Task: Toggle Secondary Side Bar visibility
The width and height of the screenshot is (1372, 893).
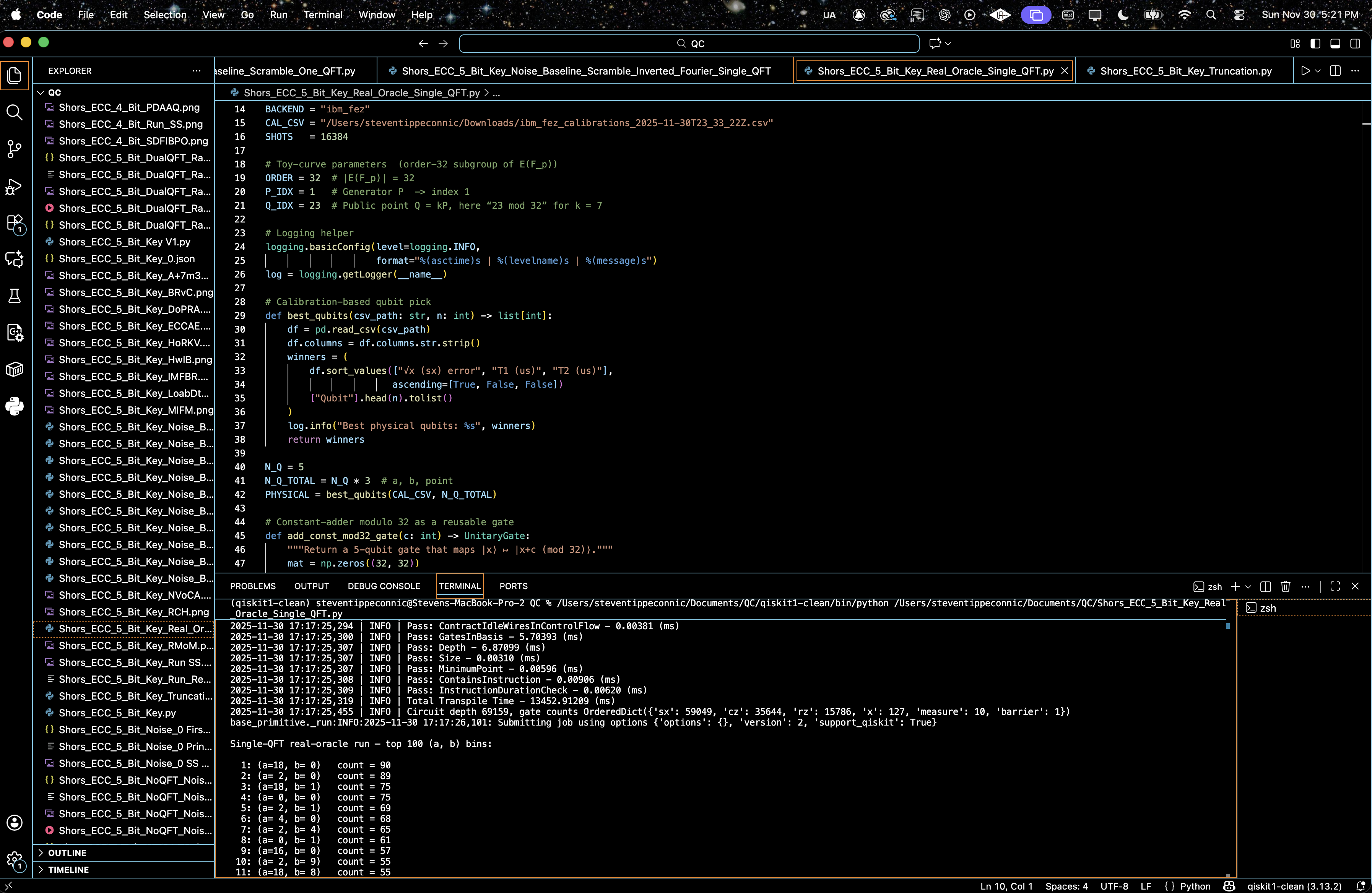Action: pos(1355,43)
